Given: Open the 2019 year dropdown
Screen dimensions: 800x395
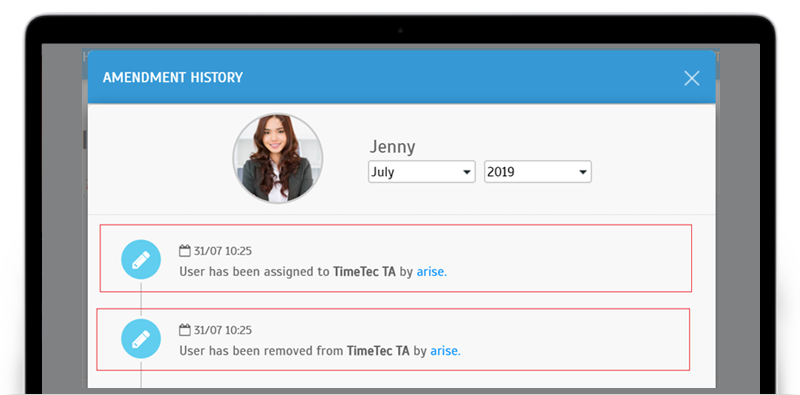Looking at the screenshot, I should (538, 172).
